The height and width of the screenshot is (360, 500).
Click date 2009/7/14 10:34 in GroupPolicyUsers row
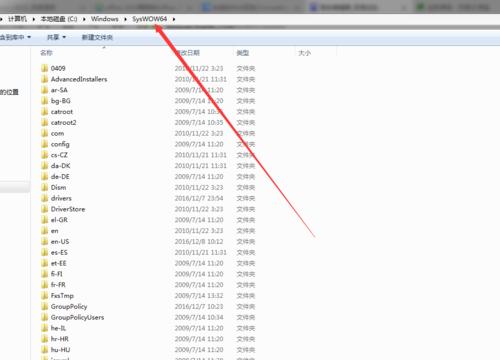point(199,317)
